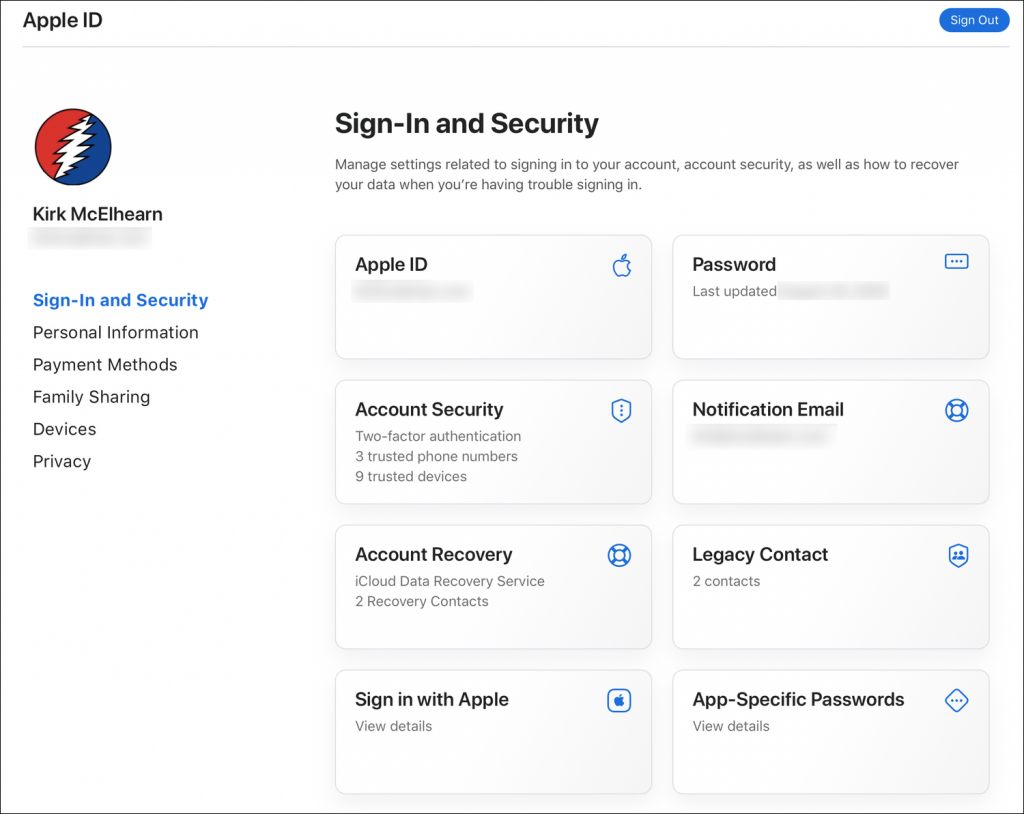Open the Personal Information section
Image resolution: width=1024 pixels, height=814 pixels.
[115, 332]
